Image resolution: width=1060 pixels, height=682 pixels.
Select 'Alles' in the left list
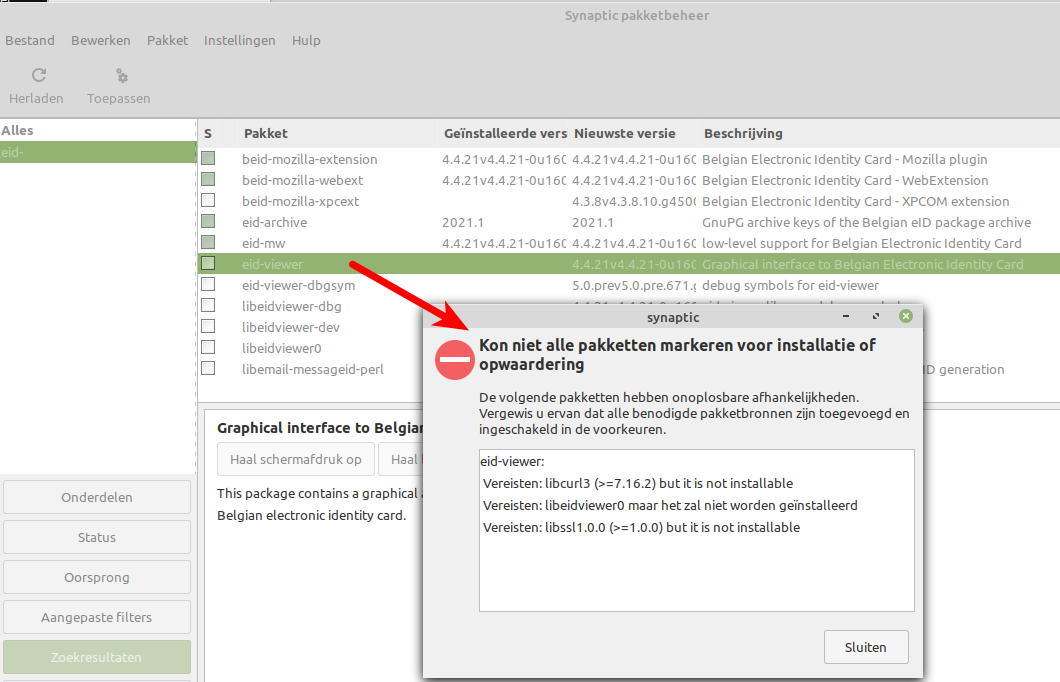(98, 130)
